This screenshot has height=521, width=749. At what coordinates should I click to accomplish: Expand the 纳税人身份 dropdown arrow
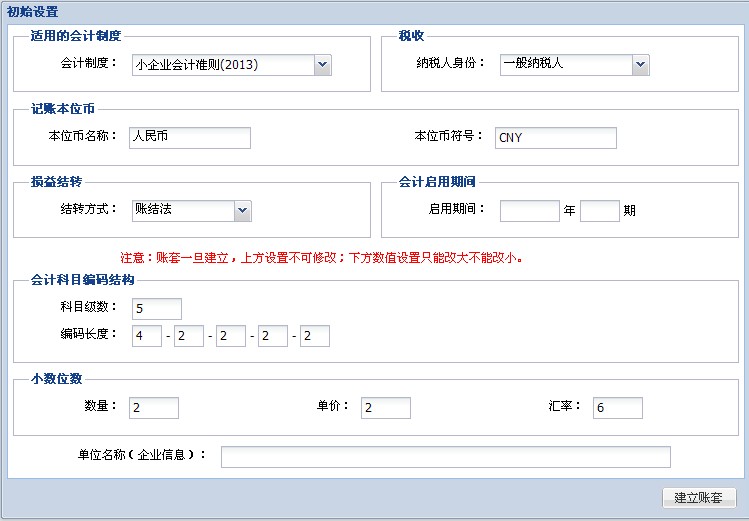point(640,64)
